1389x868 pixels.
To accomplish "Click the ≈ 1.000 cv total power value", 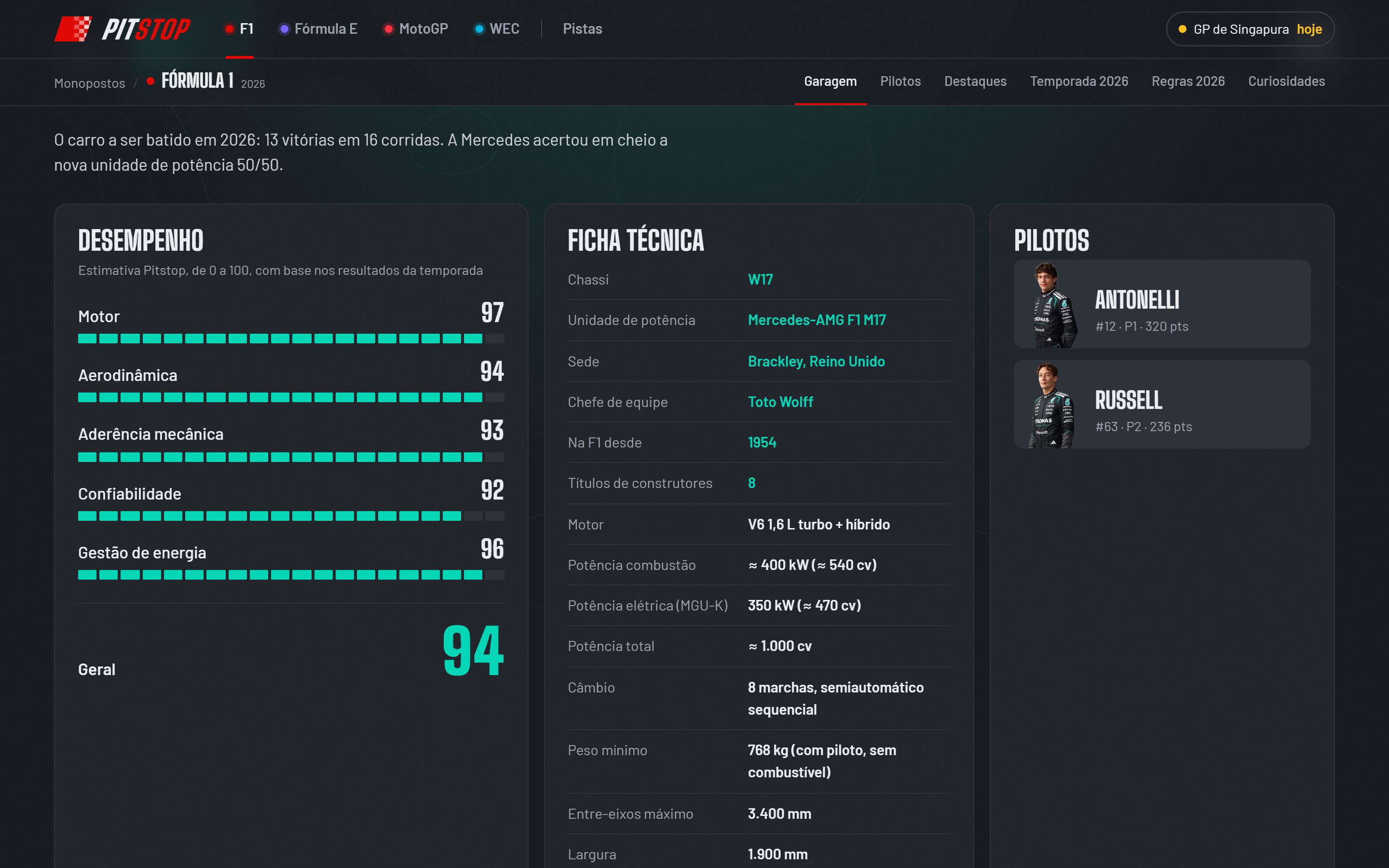I will [x=779, y=646].
